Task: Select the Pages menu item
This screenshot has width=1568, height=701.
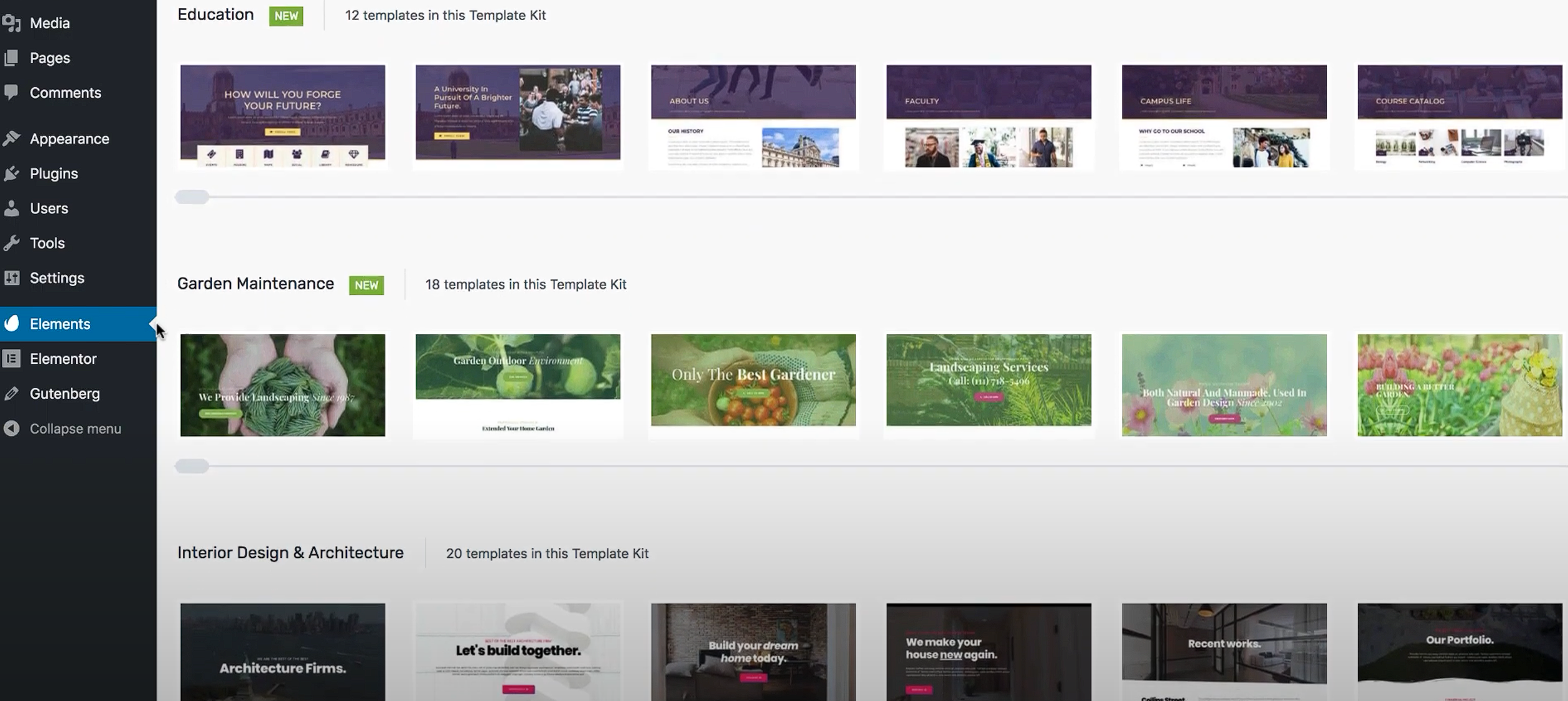Action: click(50, 57)
